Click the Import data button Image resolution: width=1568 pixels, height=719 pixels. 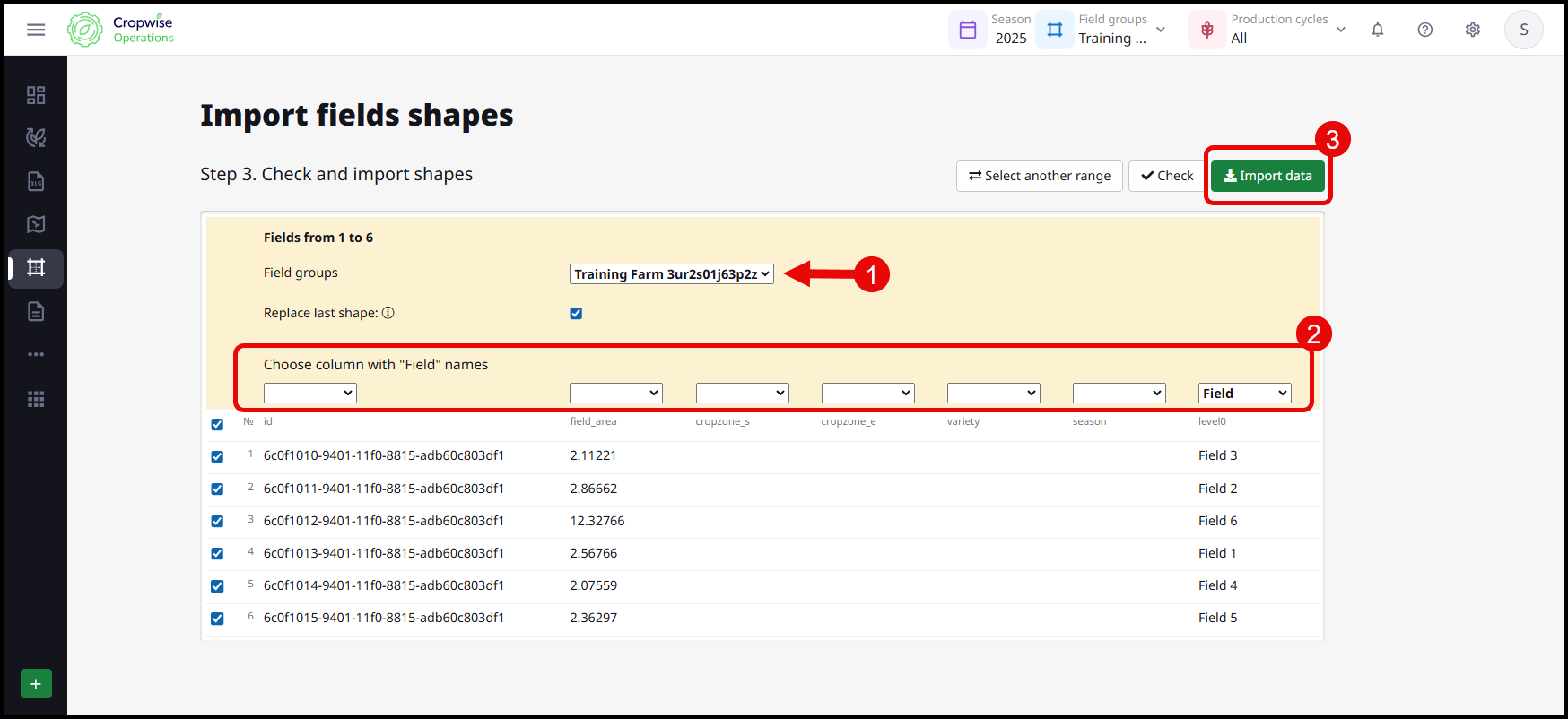[x=1267, y=176]
